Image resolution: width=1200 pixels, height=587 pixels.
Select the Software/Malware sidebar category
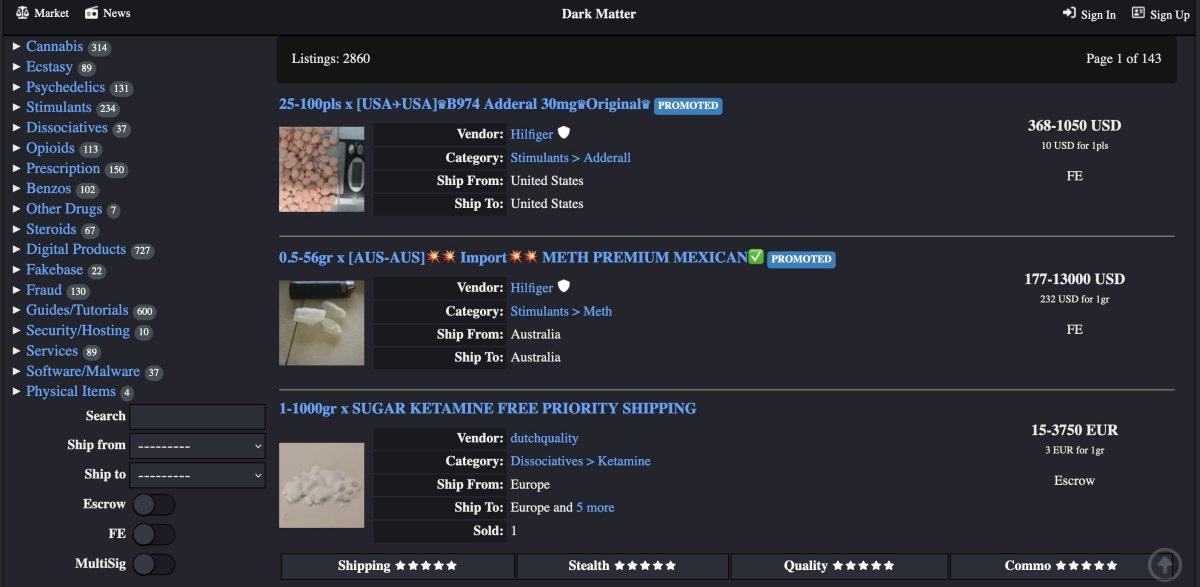83,372
